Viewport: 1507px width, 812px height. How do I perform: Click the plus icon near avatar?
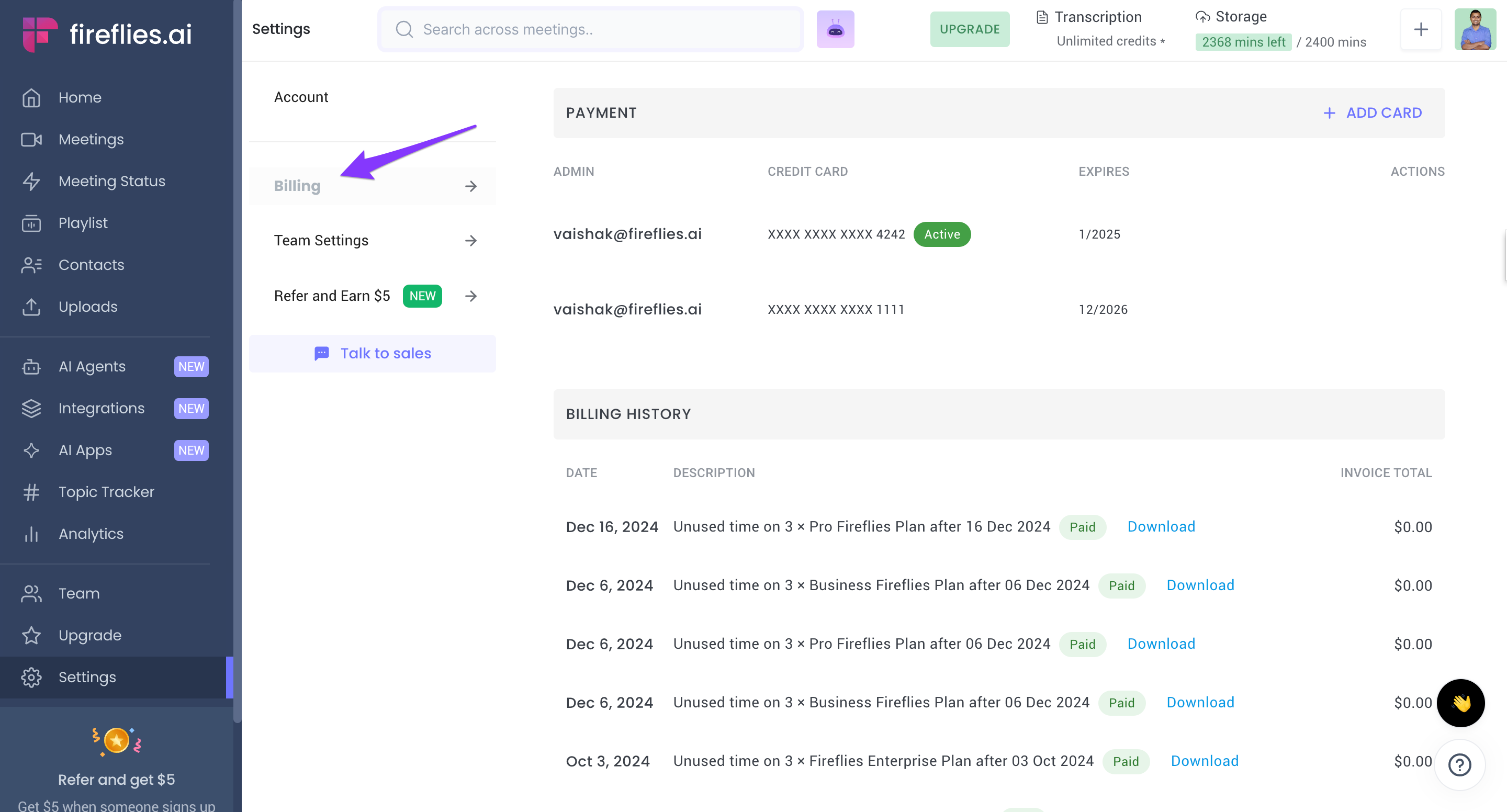1421,29
